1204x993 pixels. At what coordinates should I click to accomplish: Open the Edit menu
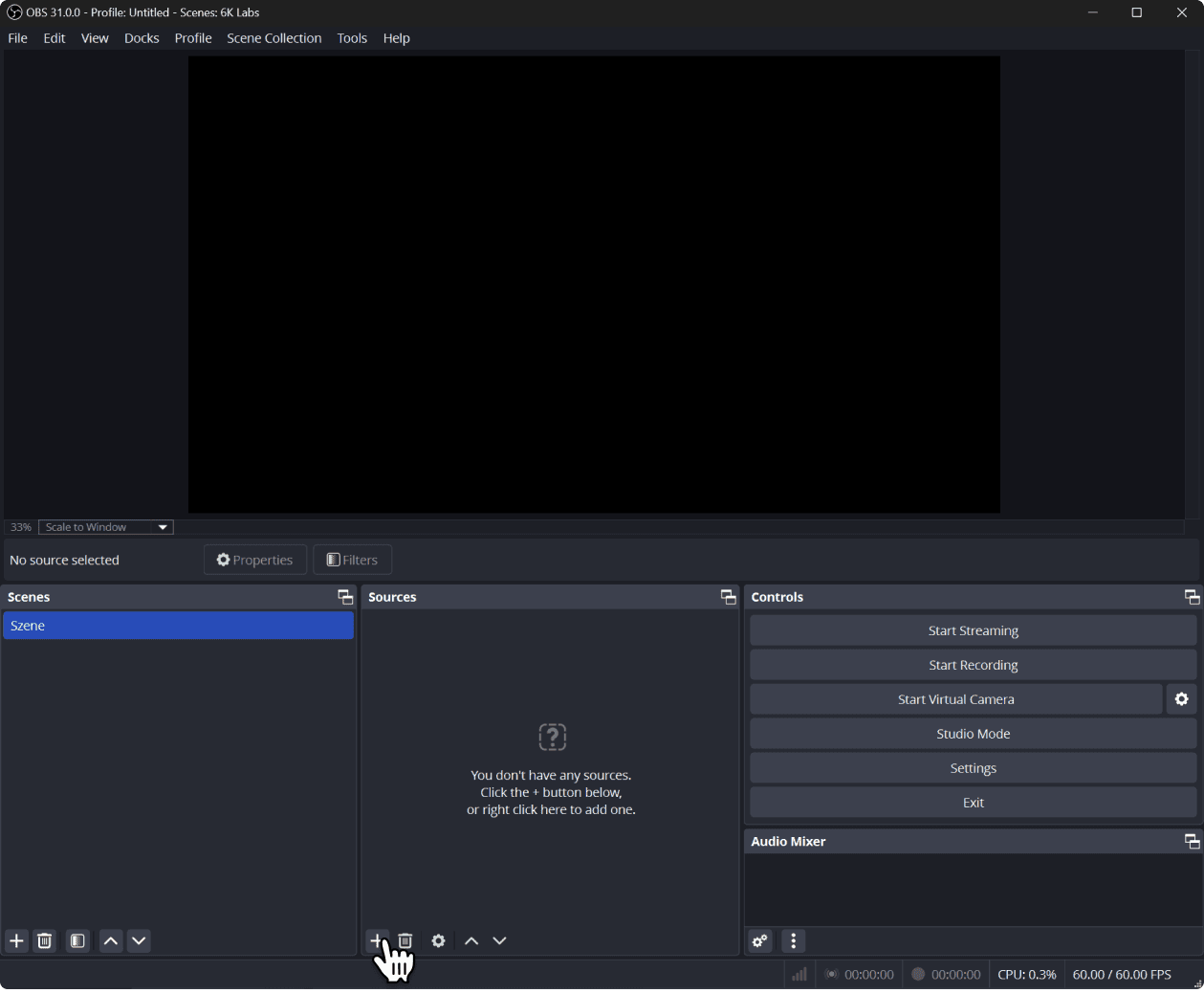pyautogui.click(x=55, y=38)
